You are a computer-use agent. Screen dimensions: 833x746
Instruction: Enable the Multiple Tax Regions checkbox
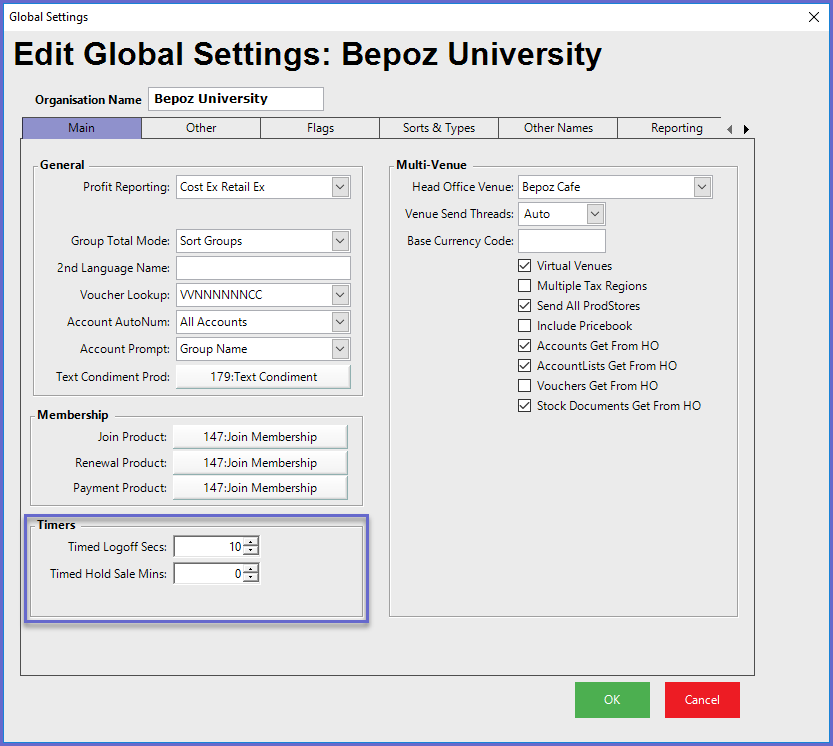pyautogui.click(x=525, y=286)
